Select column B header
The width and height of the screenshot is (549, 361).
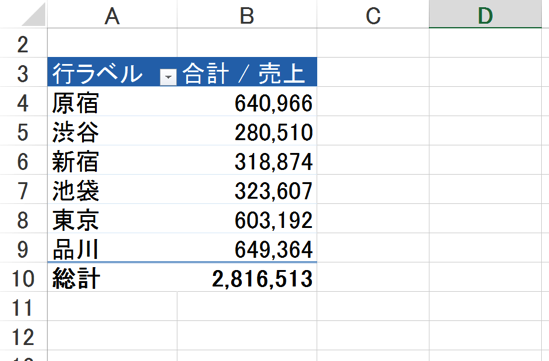point(247,14)
